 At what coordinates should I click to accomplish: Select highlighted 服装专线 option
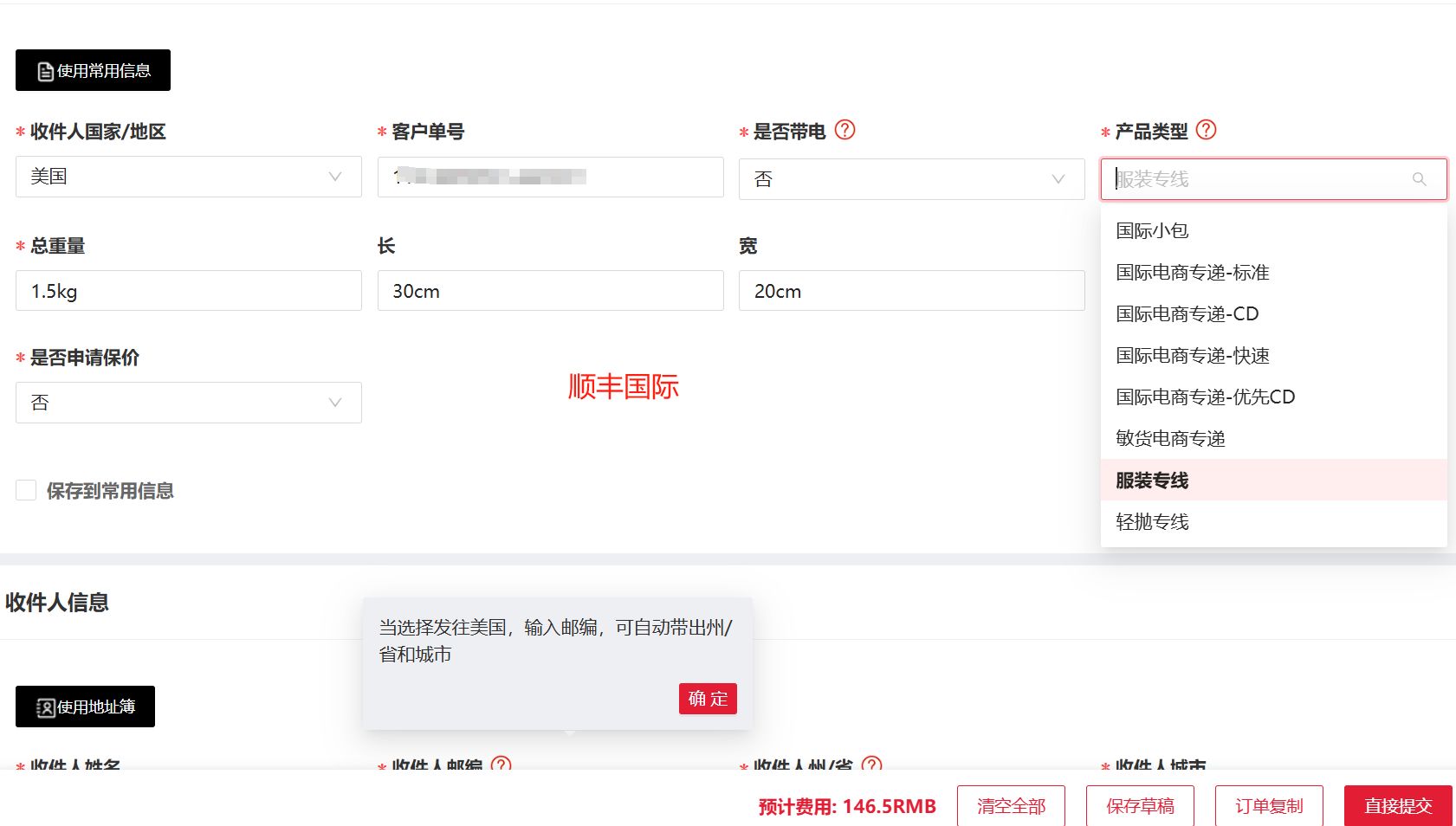coord(1274,480)
